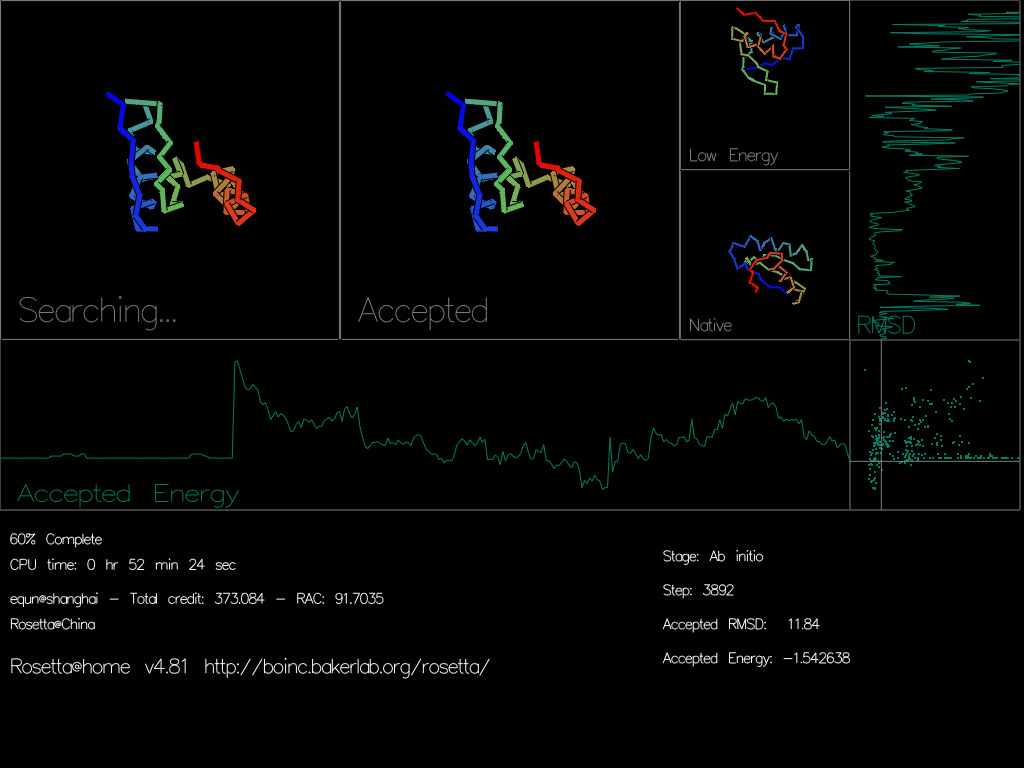Click the Total credit value 373.084
The width and height of the screenshot is (1024, 768).
point(239,599)
